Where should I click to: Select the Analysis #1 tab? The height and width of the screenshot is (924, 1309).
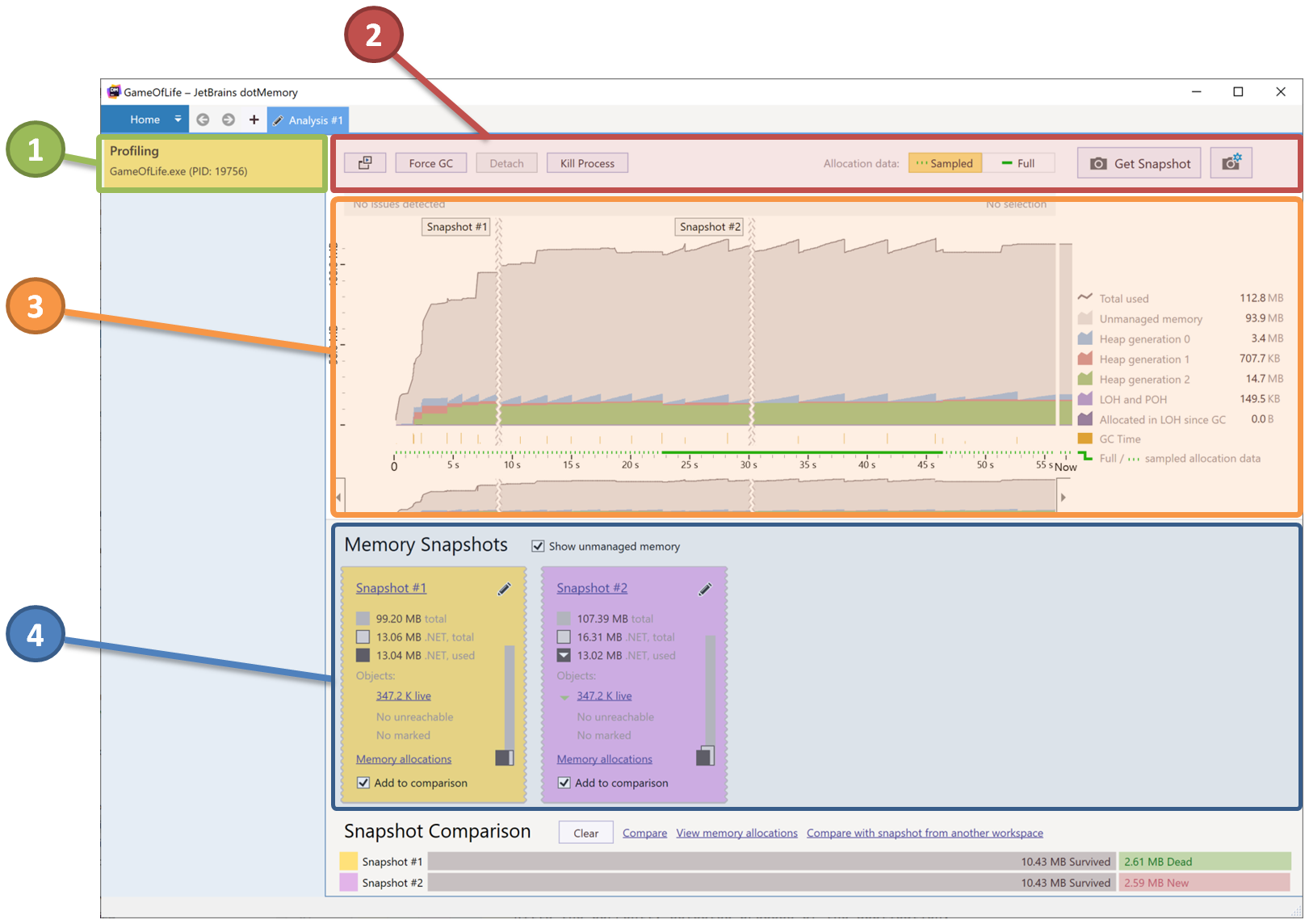coord(308,120)
